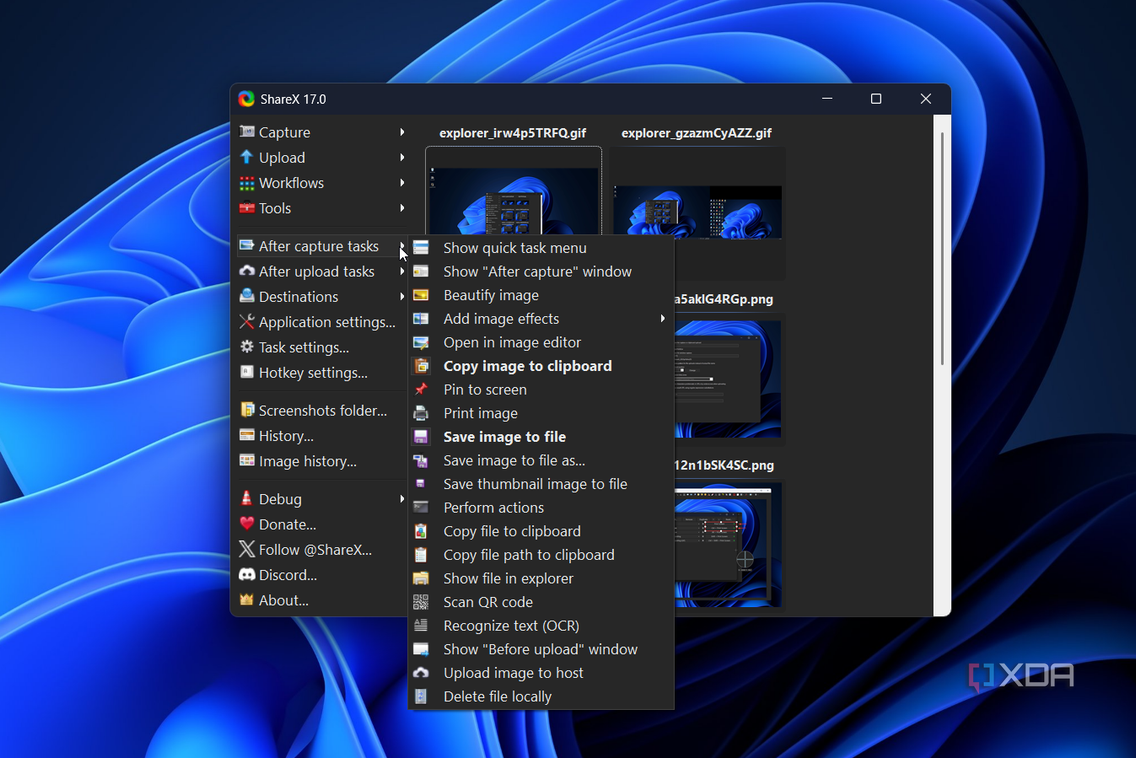Click the After upload tasks cloud icon
Screen dimensions: 1136x758
pos(247,271)
